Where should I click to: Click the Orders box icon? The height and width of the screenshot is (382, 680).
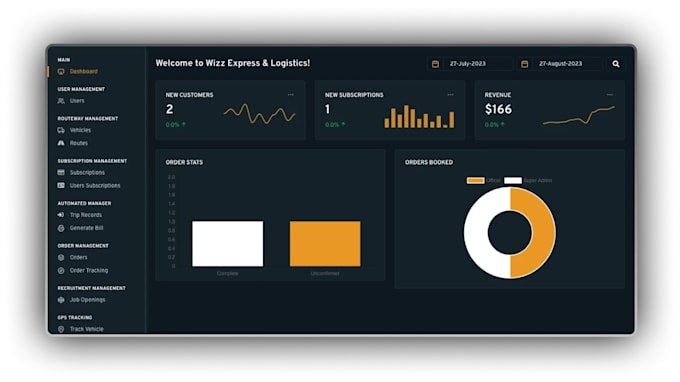61,258
